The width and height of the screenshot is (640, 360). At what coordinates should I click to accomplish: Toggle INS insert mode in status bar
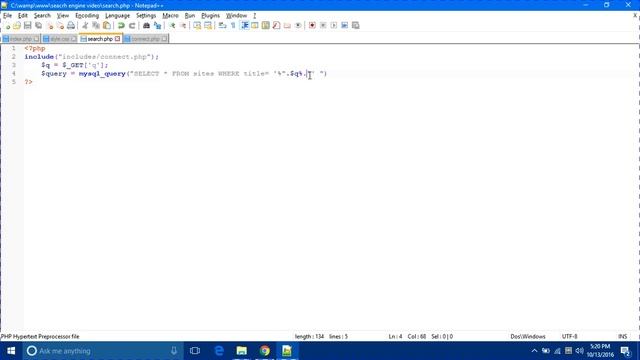tap(622, 337)
